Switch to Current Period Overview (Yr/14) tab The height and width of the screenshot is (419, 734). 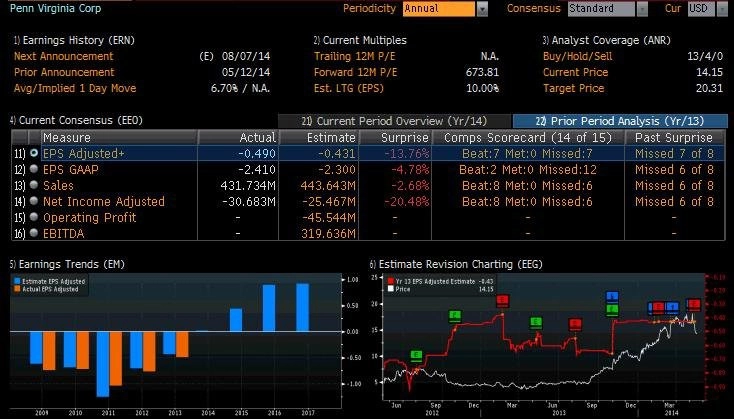394,121
